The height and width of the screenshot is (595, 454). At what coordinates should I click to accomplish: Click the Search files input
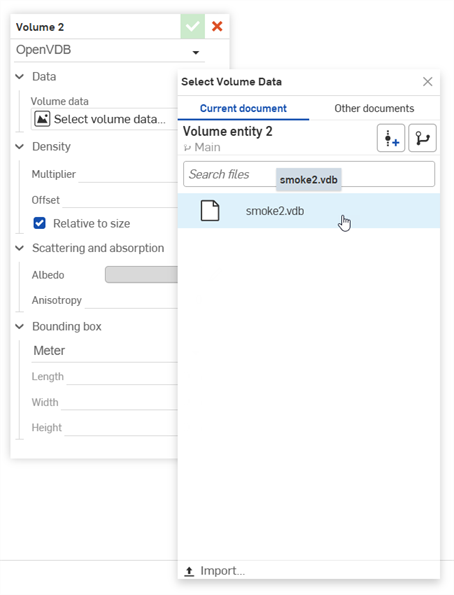(x=309, y=174)
